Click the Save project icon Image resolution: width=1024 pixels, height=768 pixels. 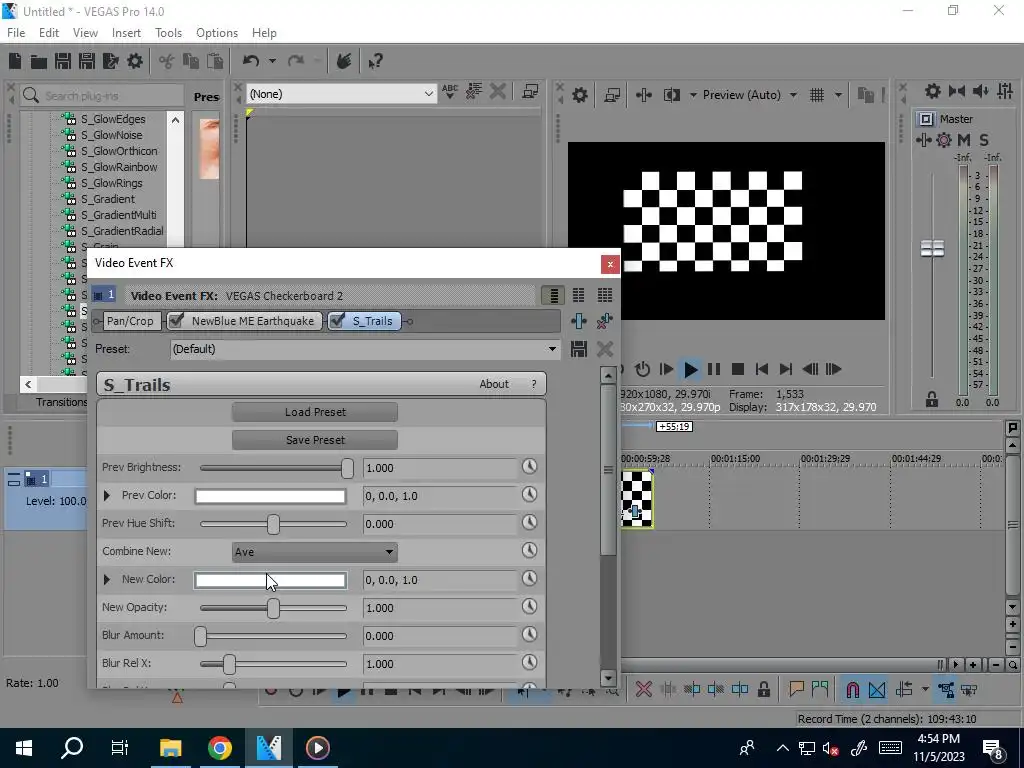tap(63, 61)
